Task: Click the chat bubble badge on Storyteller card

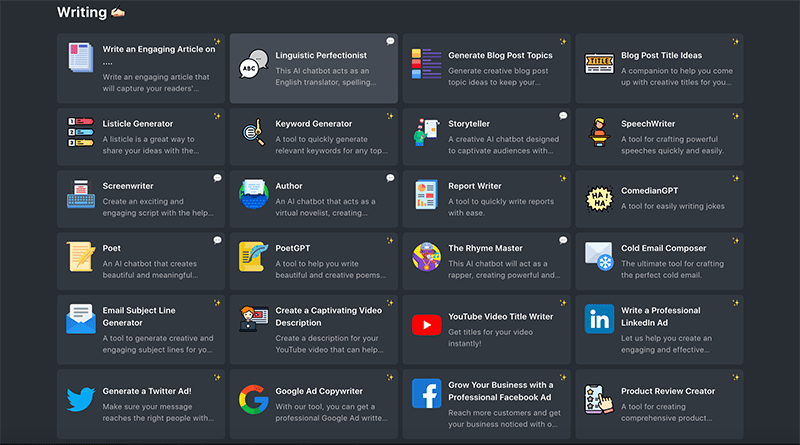Action: tap(563, 116)
